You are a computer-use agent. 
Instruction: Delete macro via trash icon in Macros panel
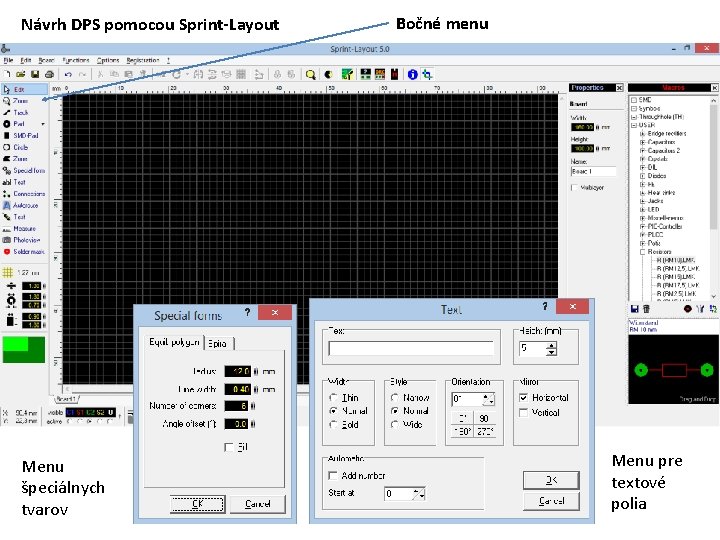(646, 309)
